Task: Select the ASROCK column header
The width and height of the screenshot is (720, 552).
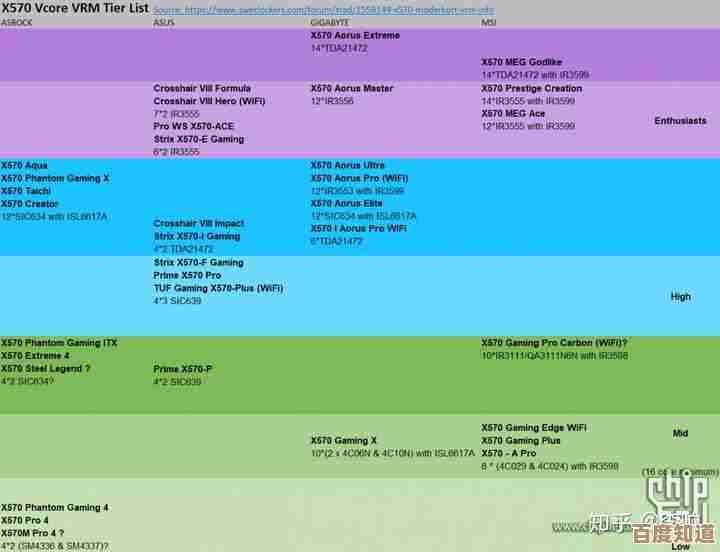Action: point(17,22)
